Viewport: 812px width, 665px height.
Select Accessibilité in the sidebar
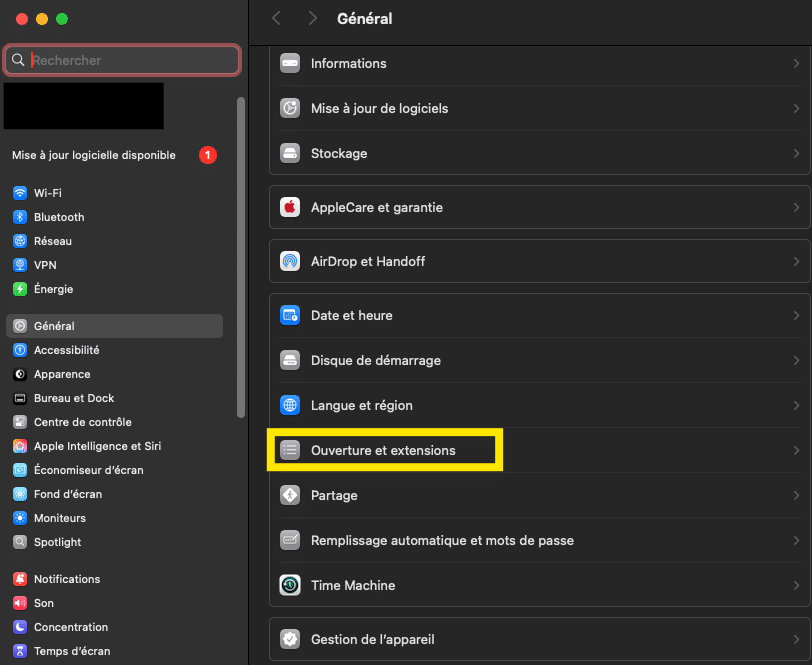pyautogui.click(x=66, y=350)
